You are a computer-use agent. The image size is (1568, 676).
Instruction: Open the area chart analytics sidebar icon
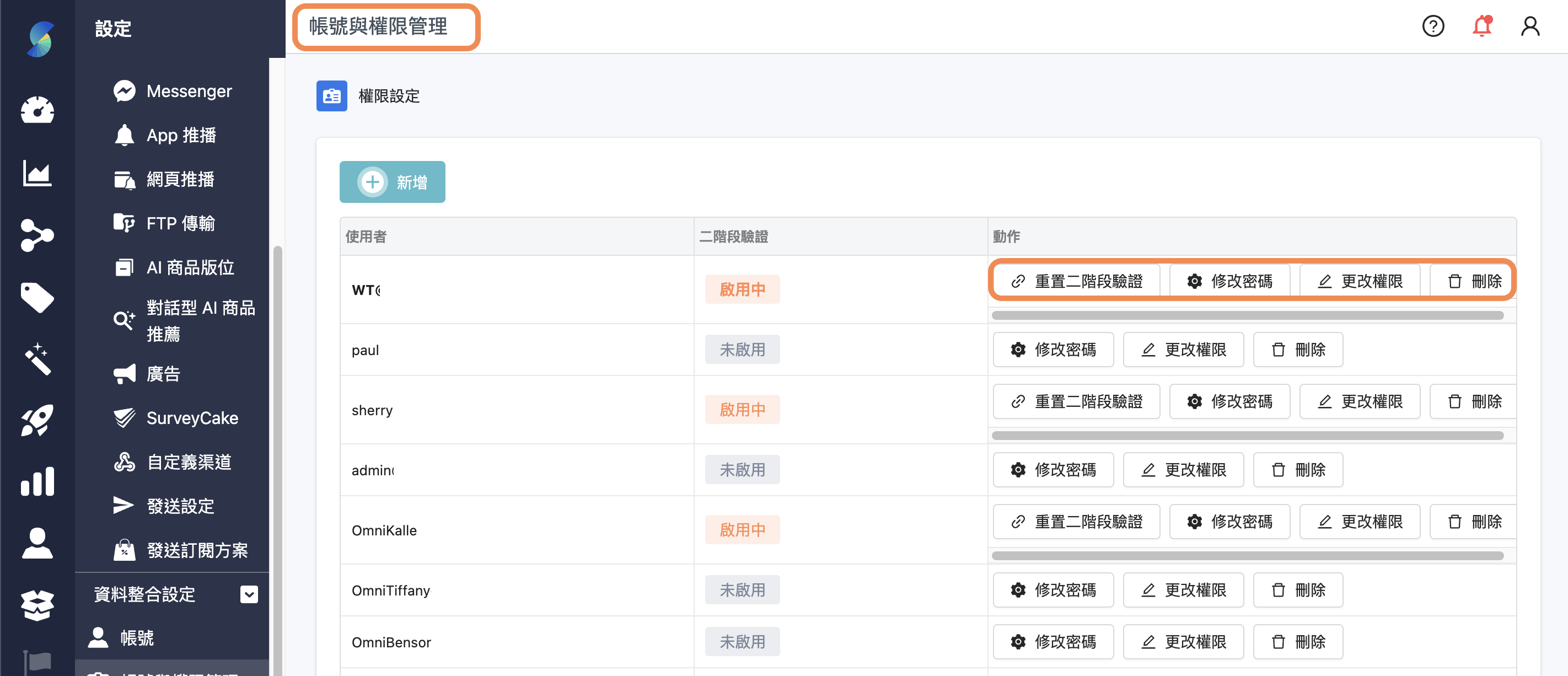[x=37, y=174]
